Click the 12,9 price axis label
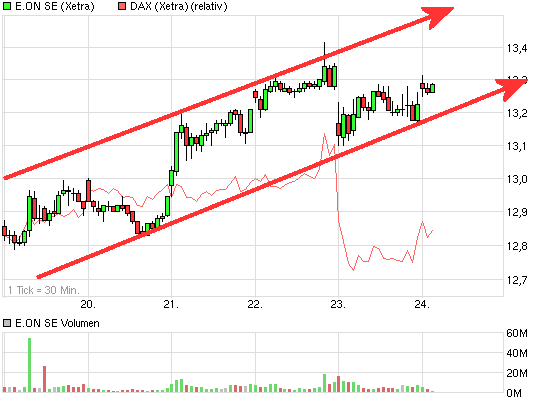The width and height of the screenshot is (545, 401). click(x=517, y=212)
